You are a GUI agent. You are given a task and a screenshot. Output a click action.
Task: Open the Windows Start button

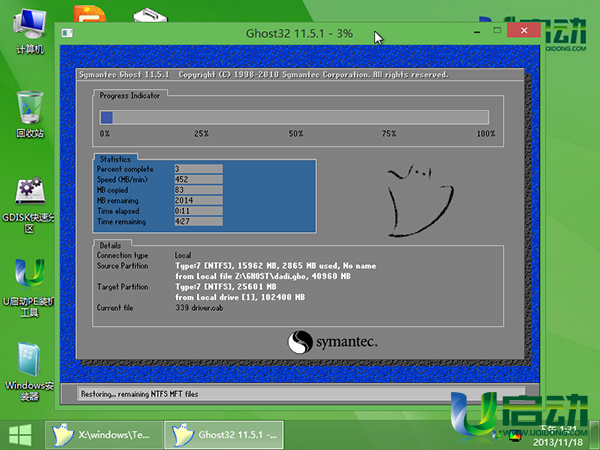20,435
